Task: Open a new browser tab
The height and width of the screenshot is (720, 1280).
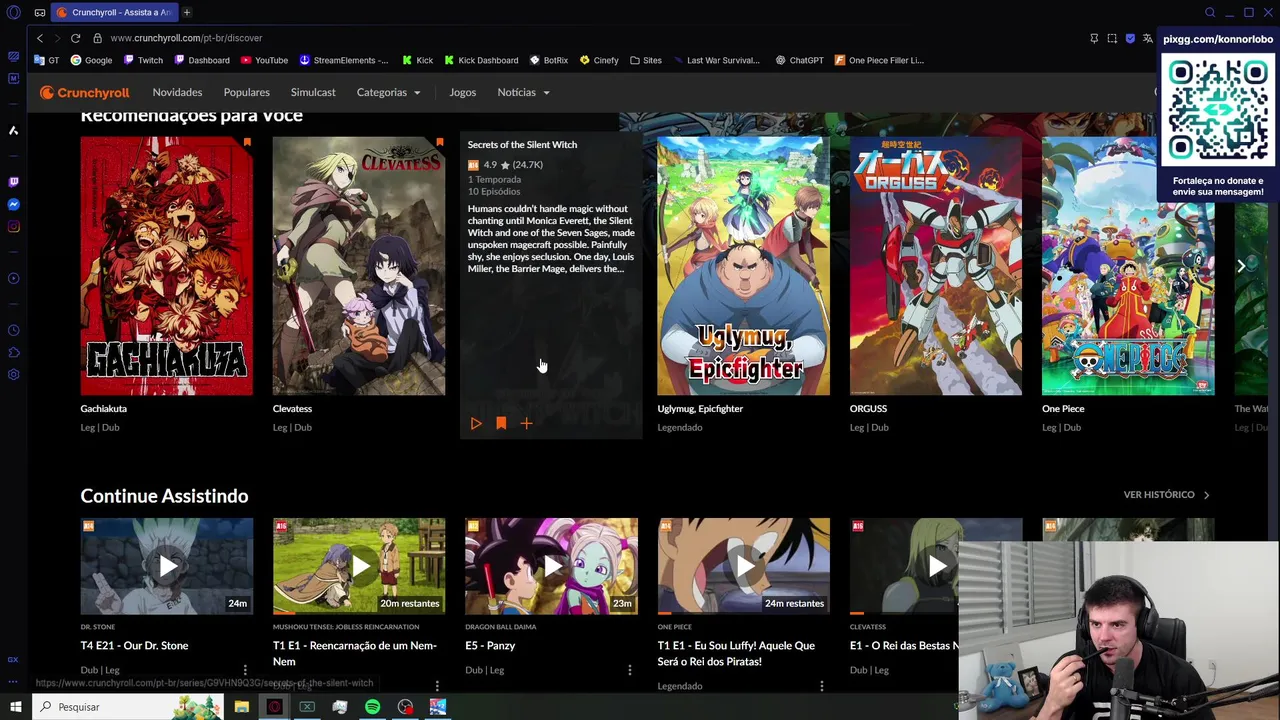Action: [186, 12]
